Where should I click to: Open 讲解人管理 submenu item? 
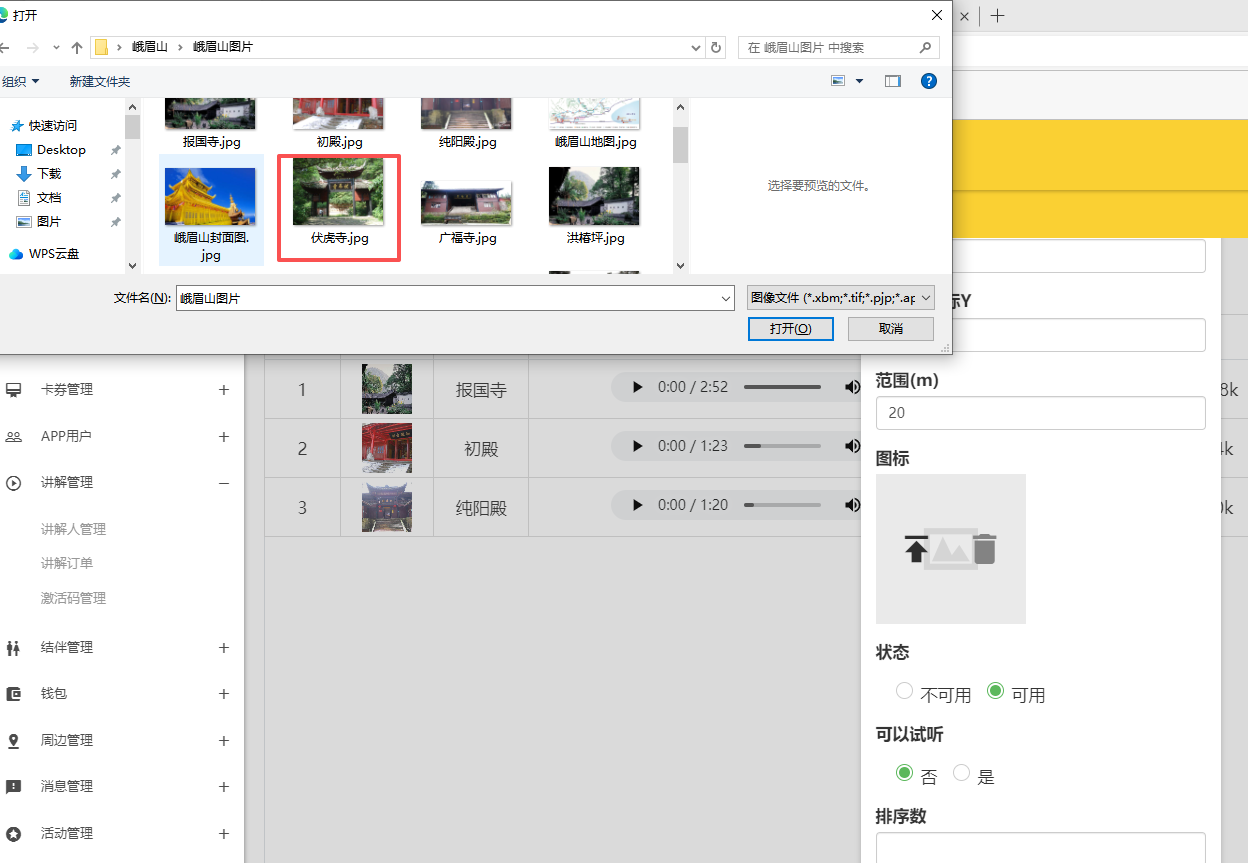(x=73, y=529)
